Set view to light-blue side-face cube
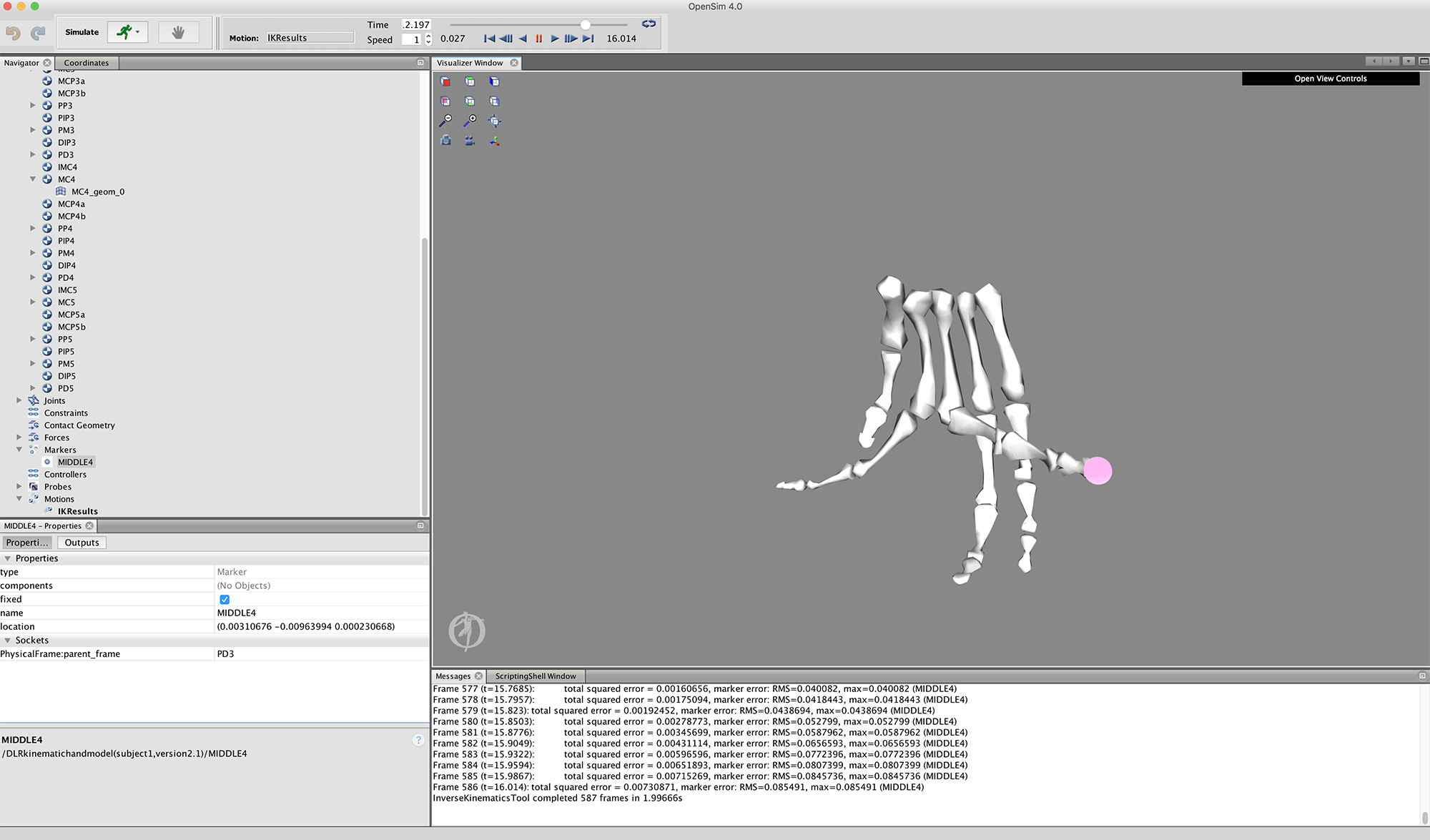The image size is (1430, 840). tap(494, 101)
